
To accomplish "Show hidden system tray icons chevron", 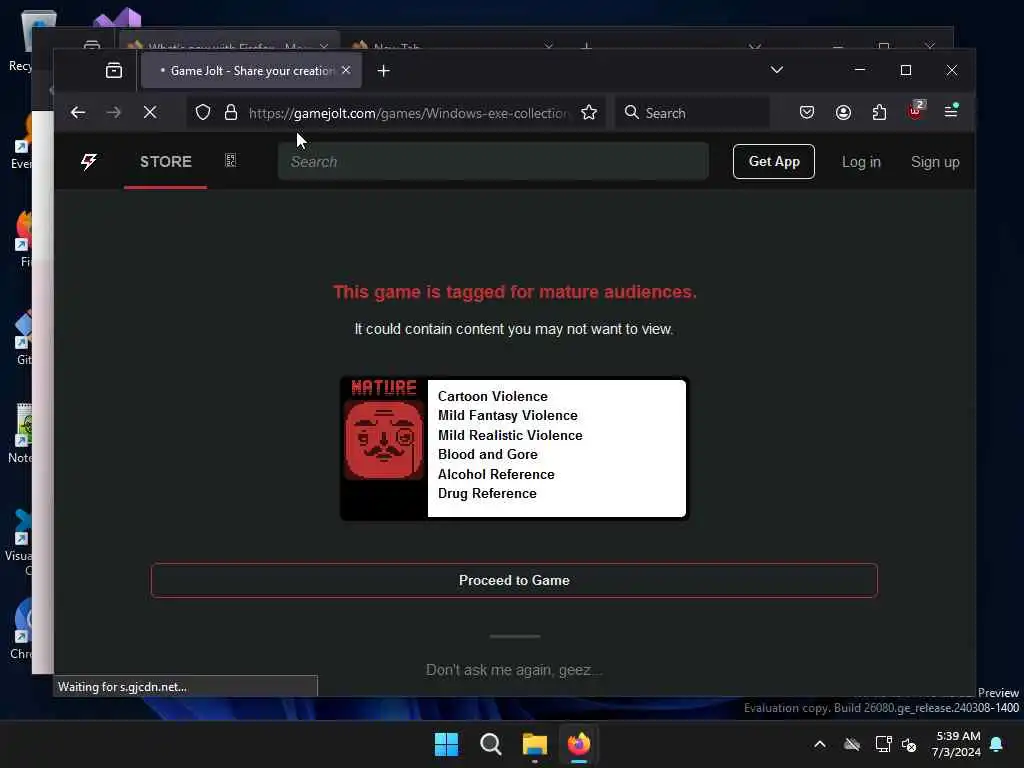I will point(820,744).
